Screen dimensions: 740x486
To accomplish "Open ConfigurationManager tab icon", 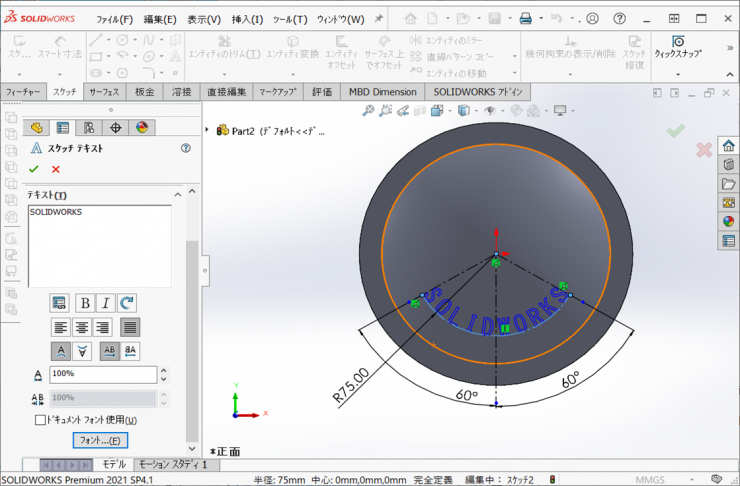I will (x=89, y=127).
